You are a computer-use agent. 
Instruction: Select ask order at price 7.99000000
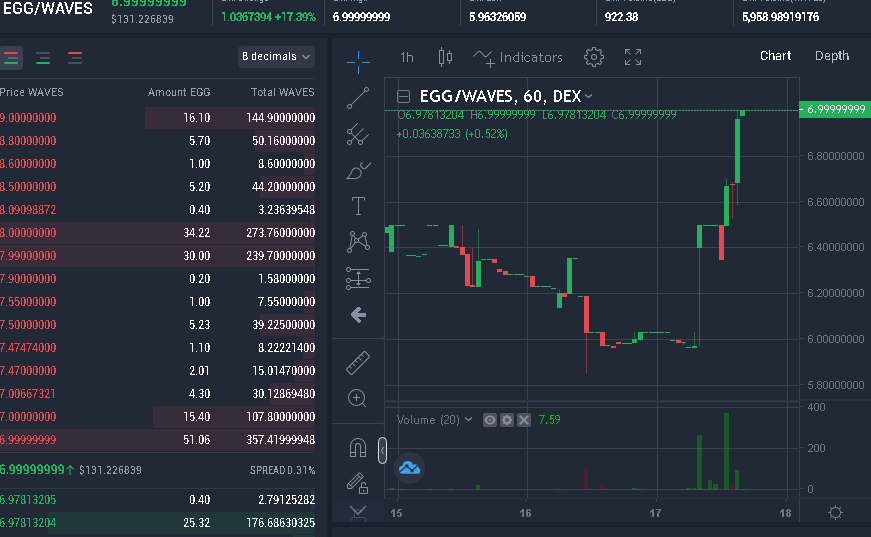[157, 256]
